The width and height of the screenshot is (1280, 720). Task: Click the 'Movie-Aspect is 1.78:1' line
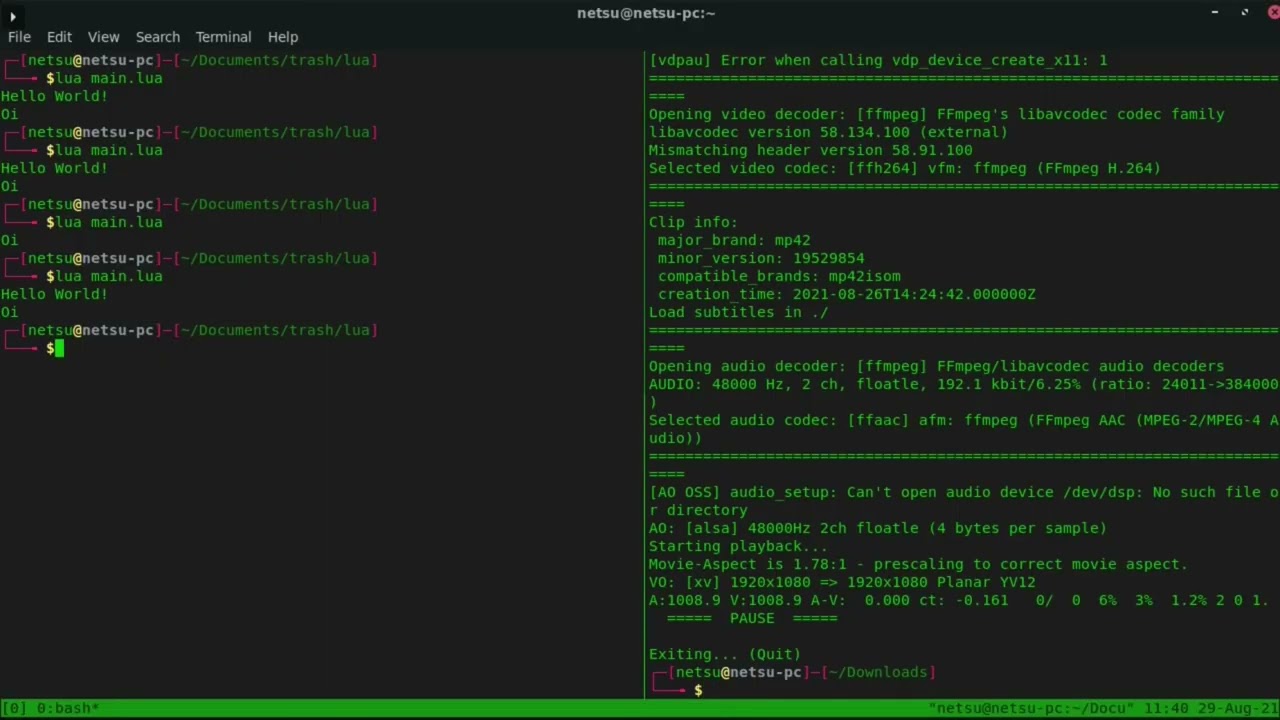[x=918, y=564]
